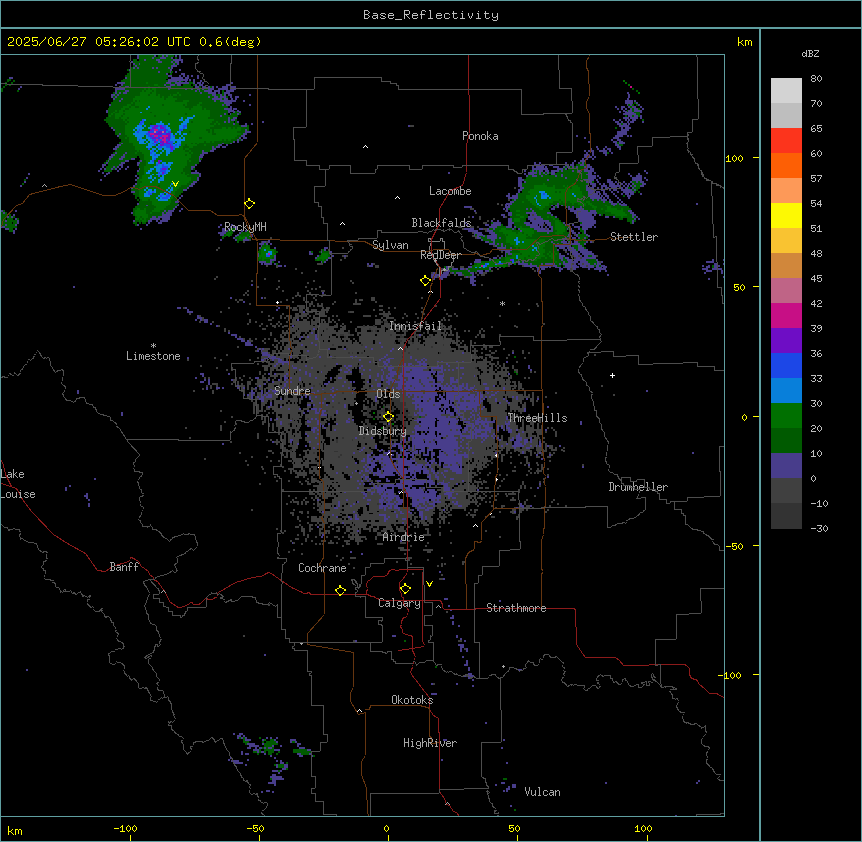Click the Ponoka city label
The image size is (862, 842).
(480, 136)
